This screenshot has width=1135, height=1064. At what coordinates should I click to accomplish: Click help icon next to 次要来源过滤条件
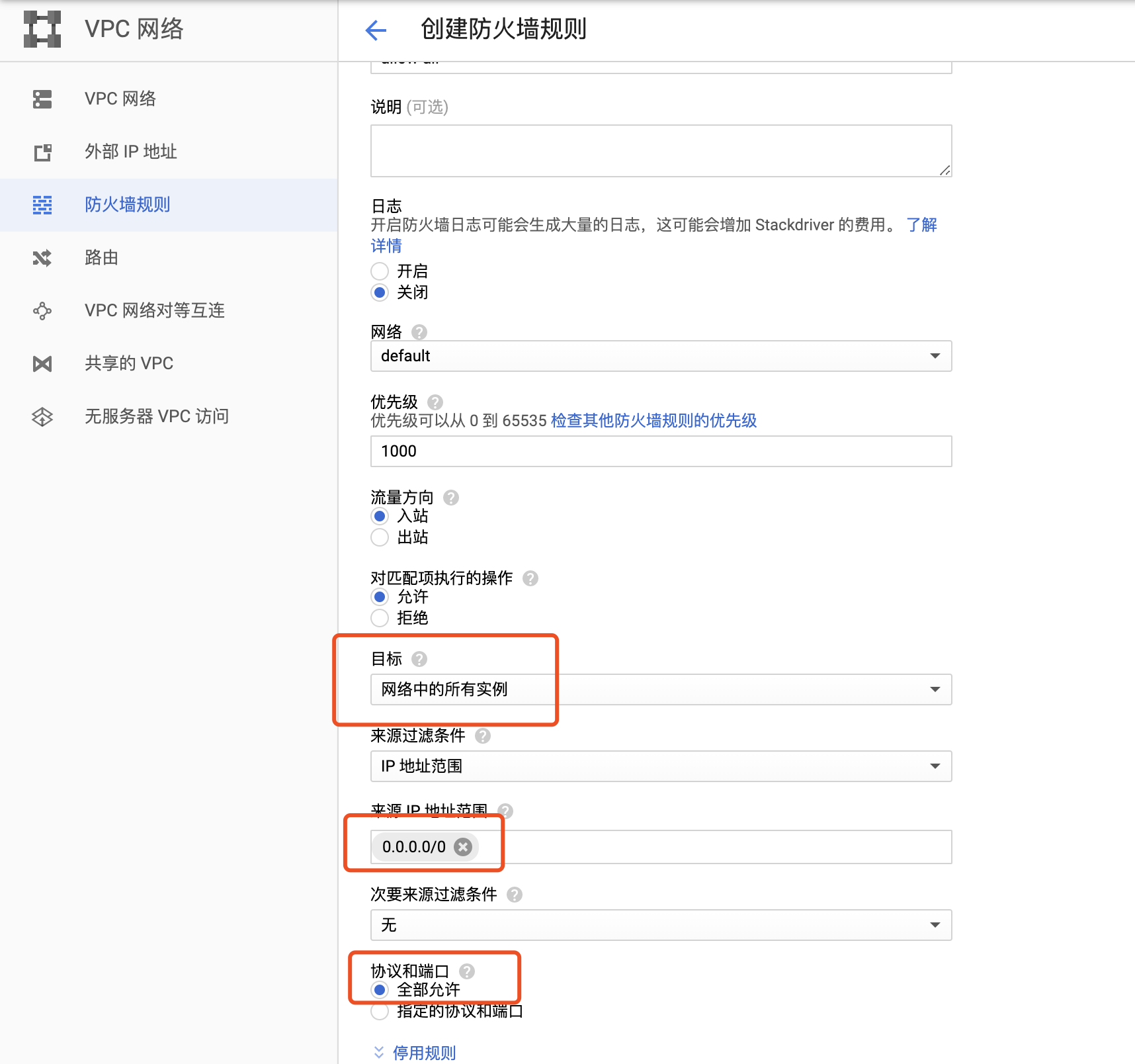click(515, 895)
